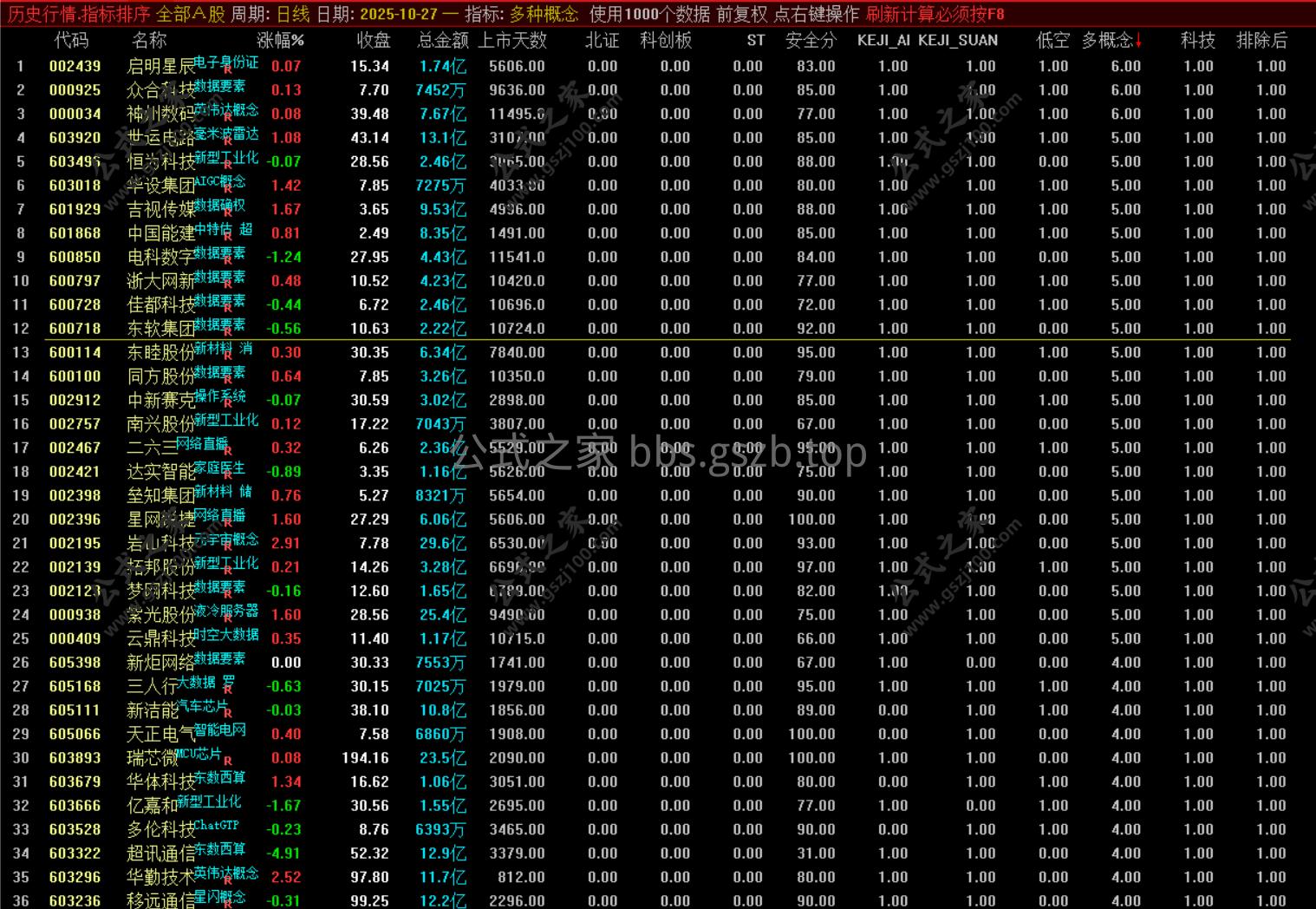Click stock name 云鼎科技
Image resolution: width=1316 pixels, height=909 pixels.
click(161, 639)
